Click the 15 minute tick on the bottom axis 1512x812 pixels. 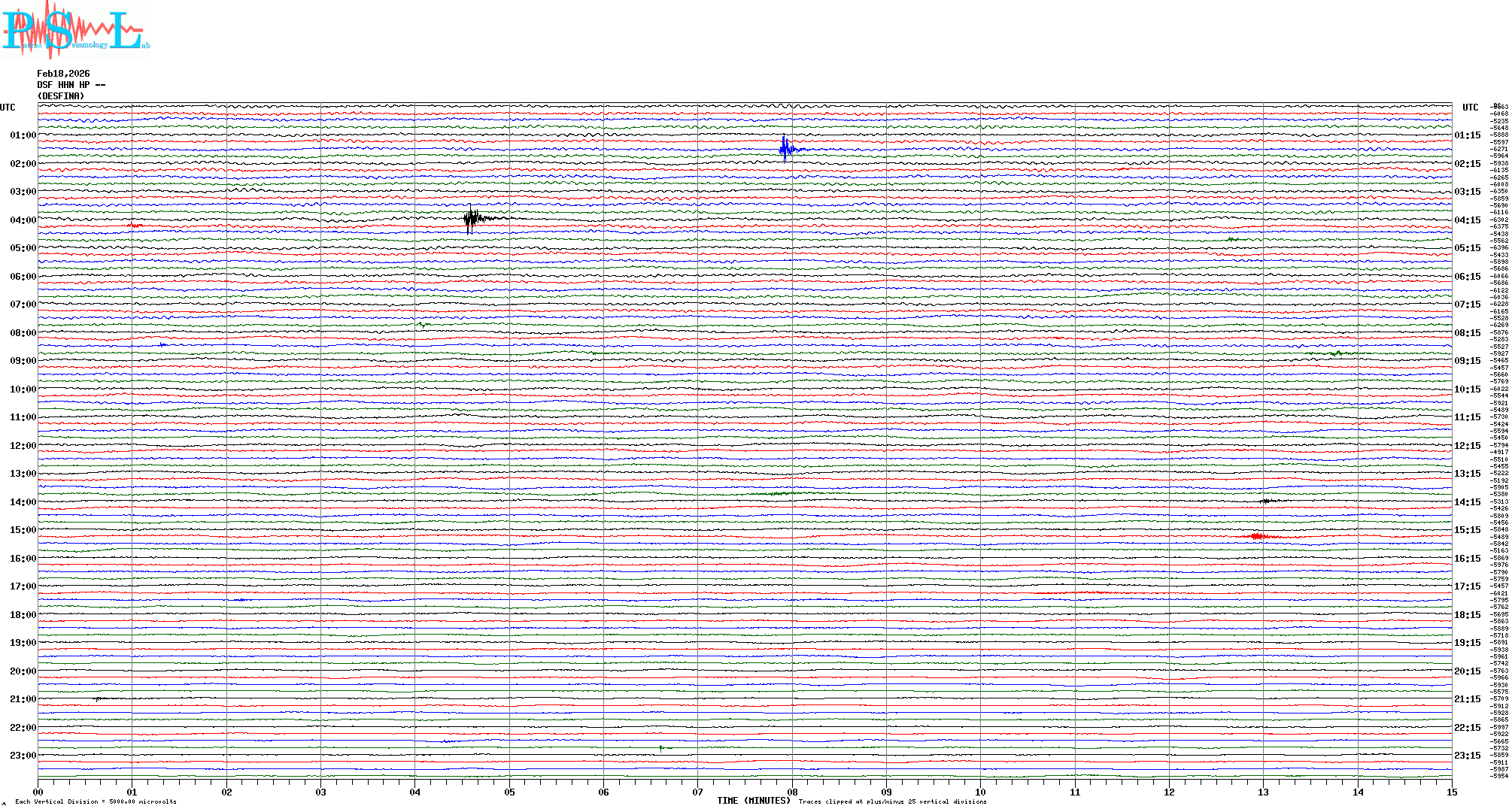pos(1451,792)
